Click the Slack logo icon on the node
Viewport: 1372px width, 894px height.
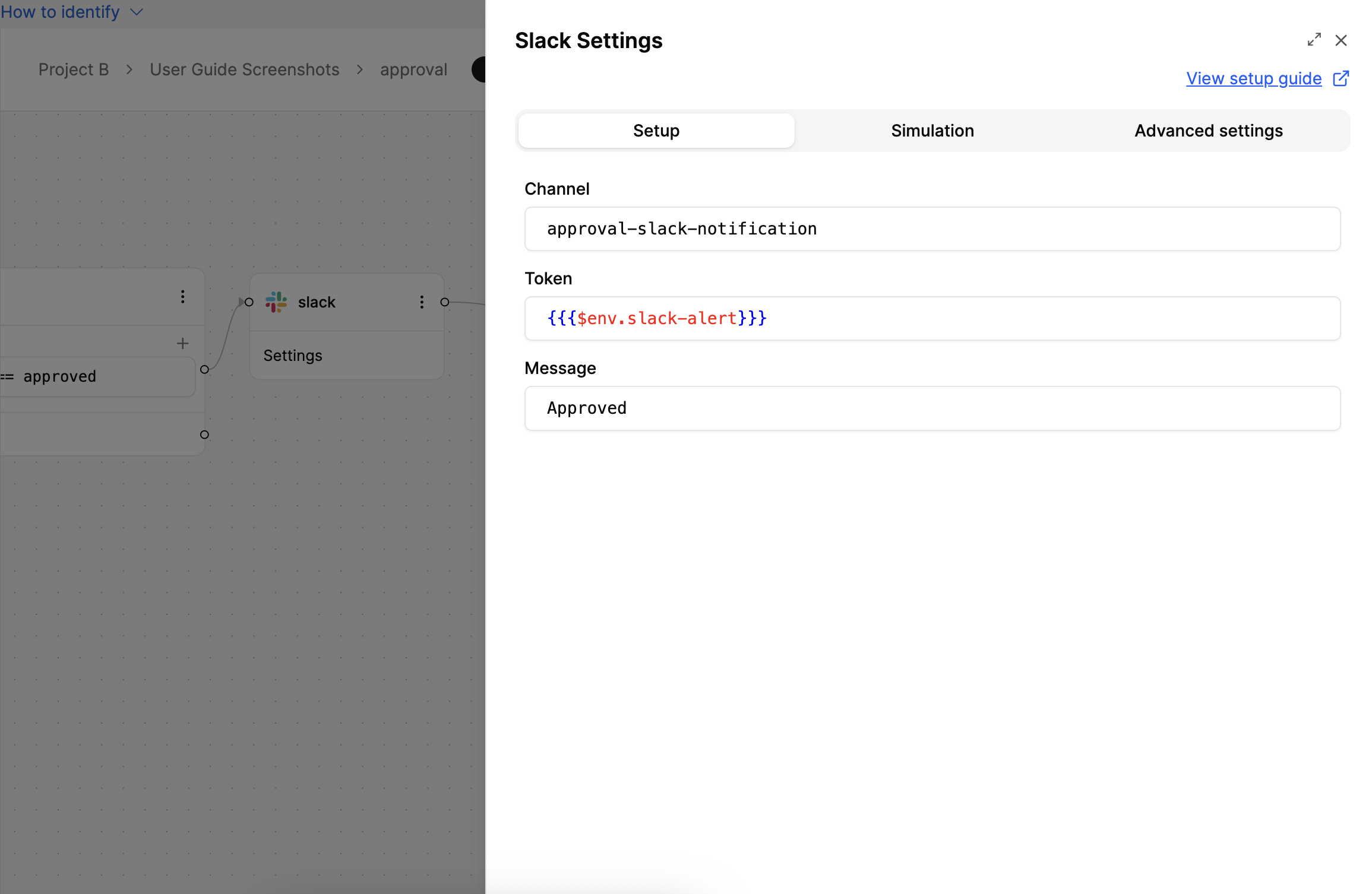[x=276, y=302]
